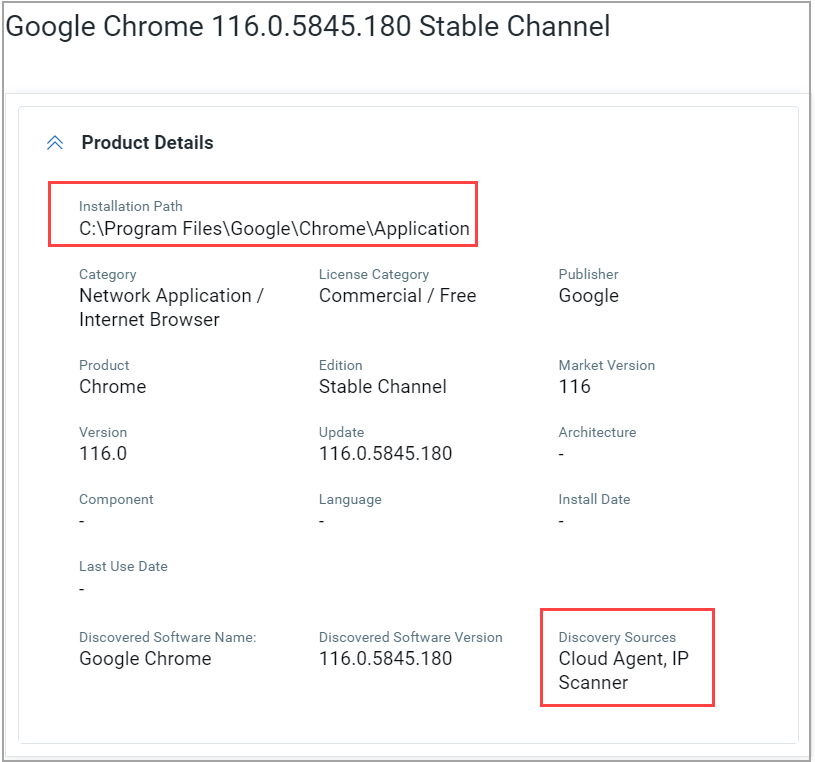Select the Cloud Agent, IP Scanner value
The height and width of the screenshot is (762, 815).
tap(623, 671)
